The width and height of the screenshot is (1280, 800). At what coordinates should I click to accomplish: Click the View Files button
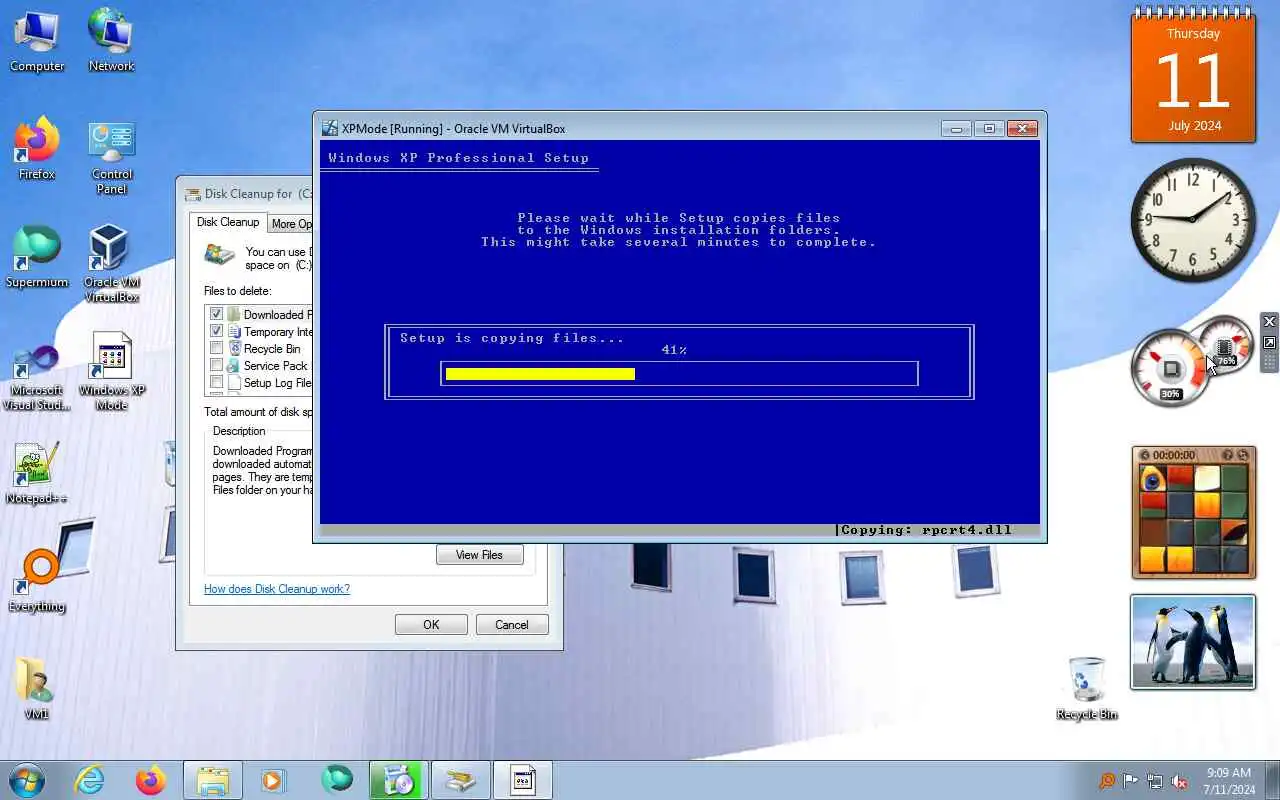coord(480,555)
